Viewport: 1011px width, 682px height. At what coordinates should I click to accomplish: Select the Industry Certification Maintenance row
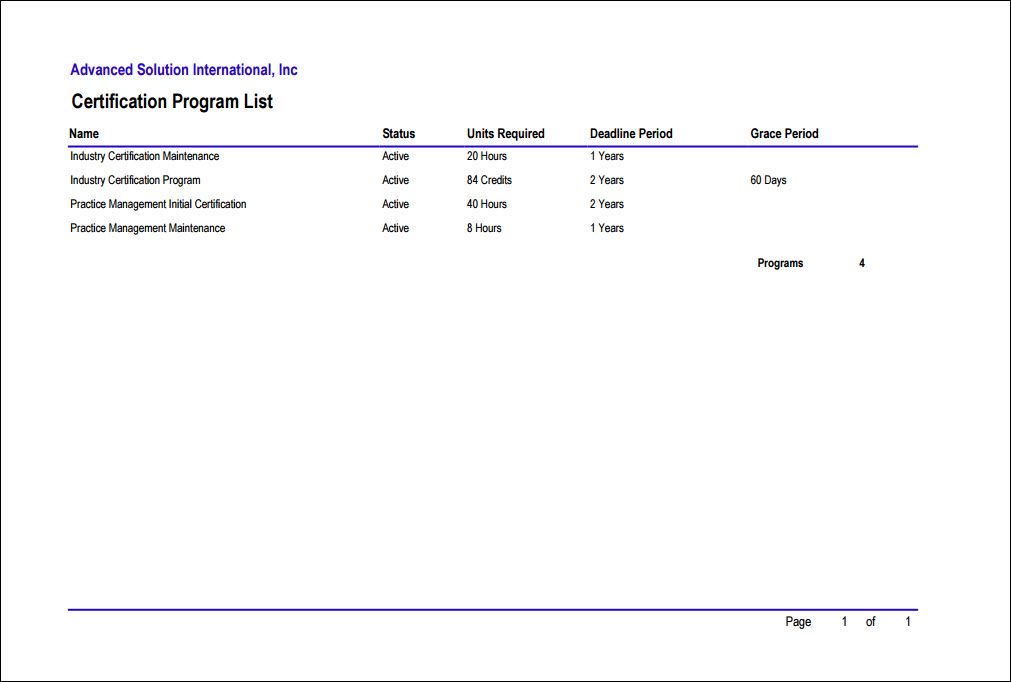point(143,156)
